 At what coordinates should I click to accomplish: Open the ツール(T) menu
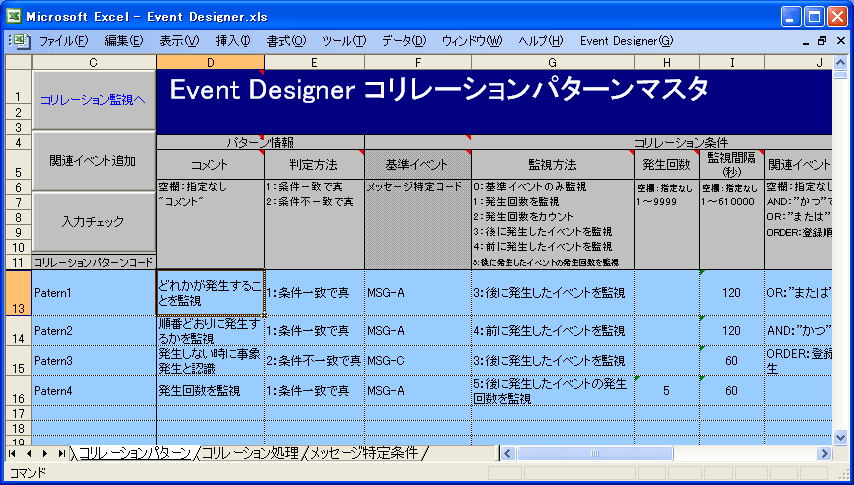tap(344, 41)
